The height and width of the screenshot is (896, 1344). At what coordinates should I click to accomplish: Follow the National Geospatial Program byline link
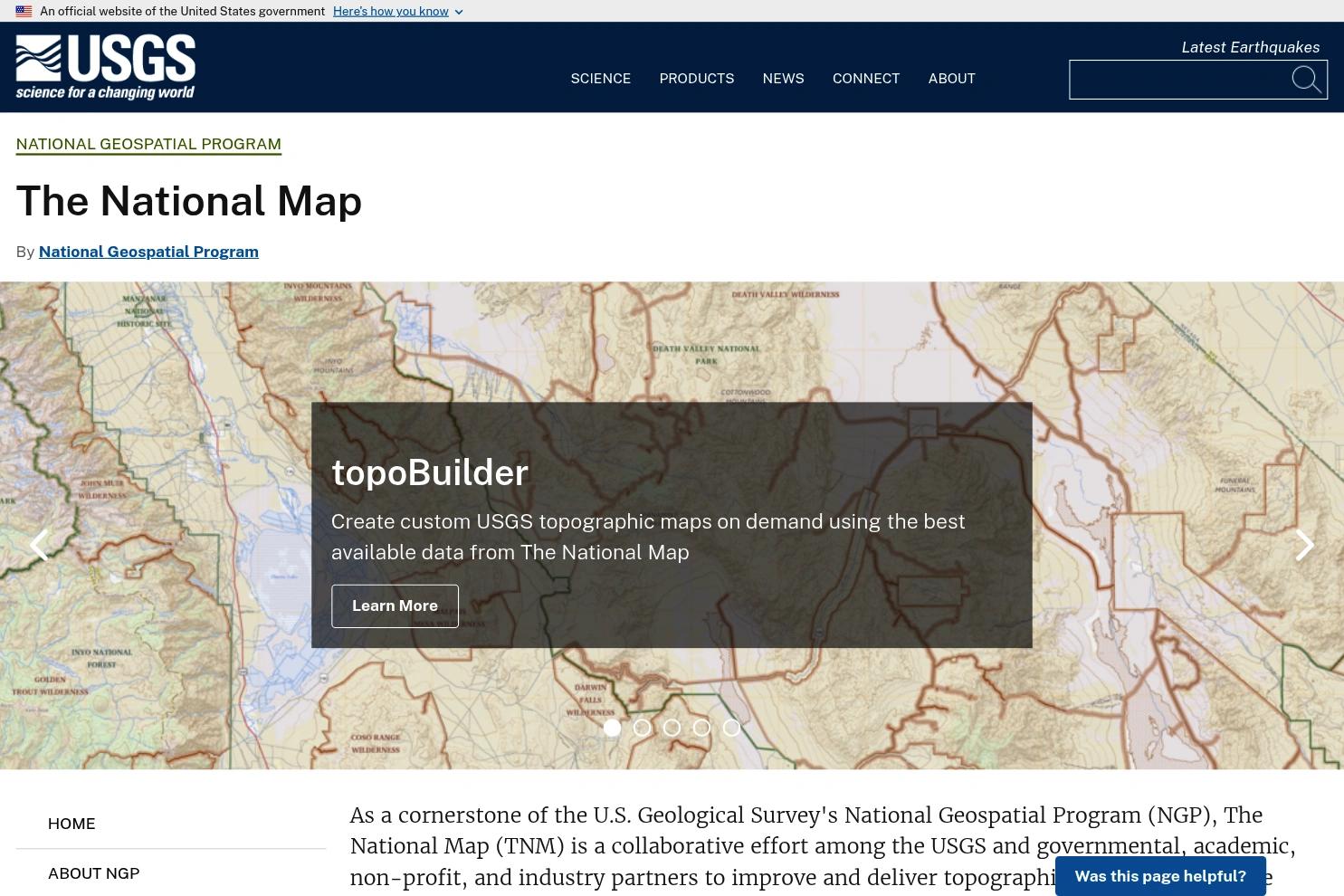(148, 252)
